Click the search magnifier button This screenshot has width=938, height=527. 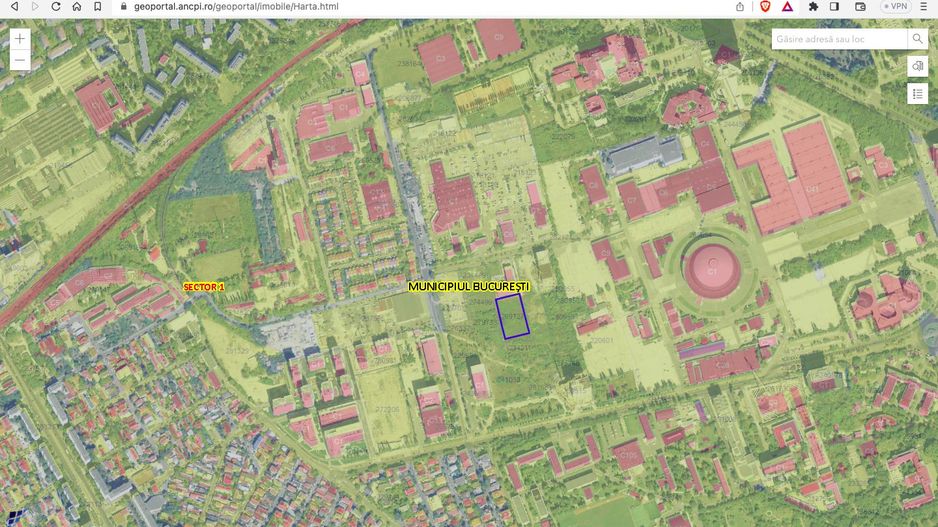coord(917,39)
